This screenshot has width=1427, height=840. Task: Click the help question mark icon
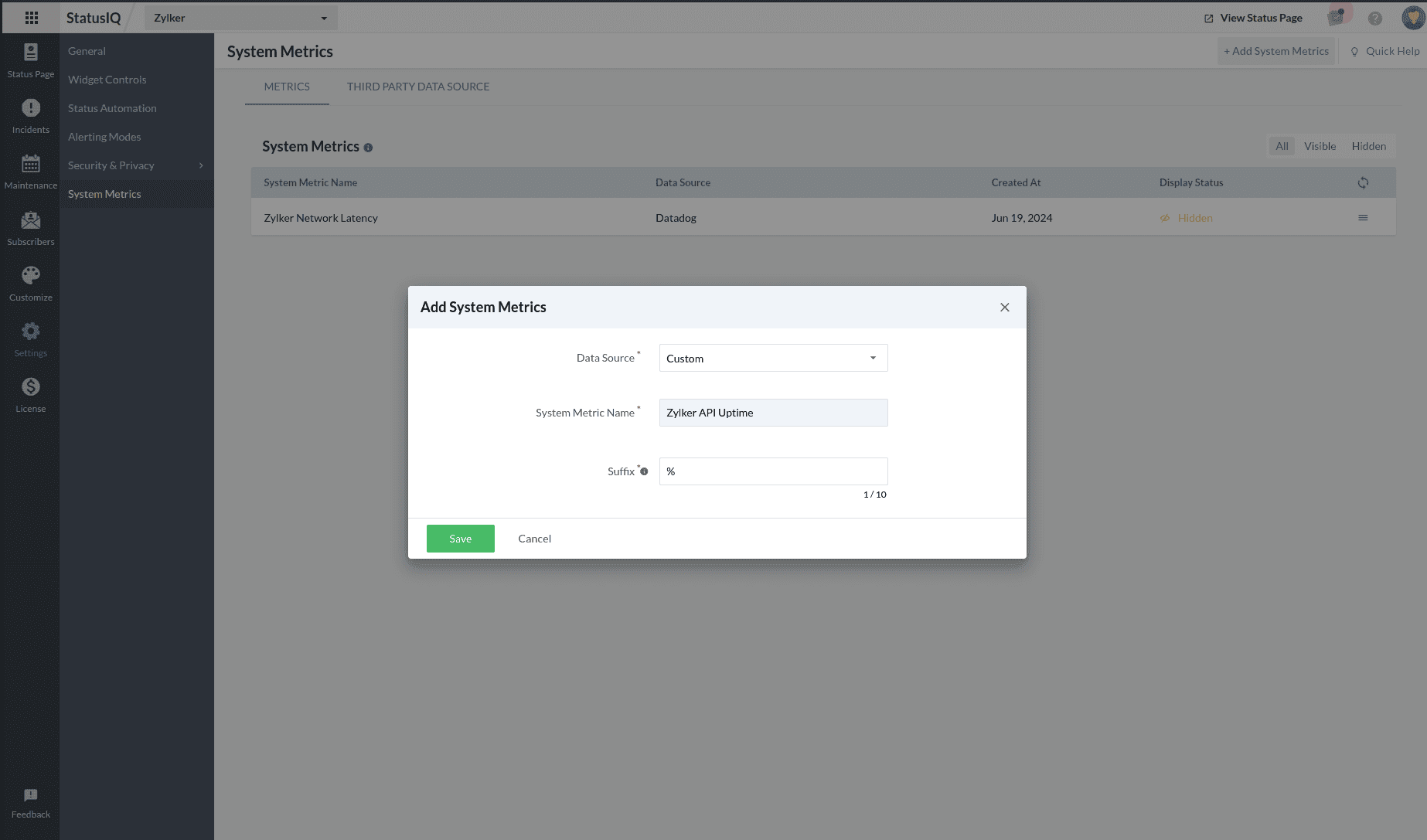coord(1374,19)
